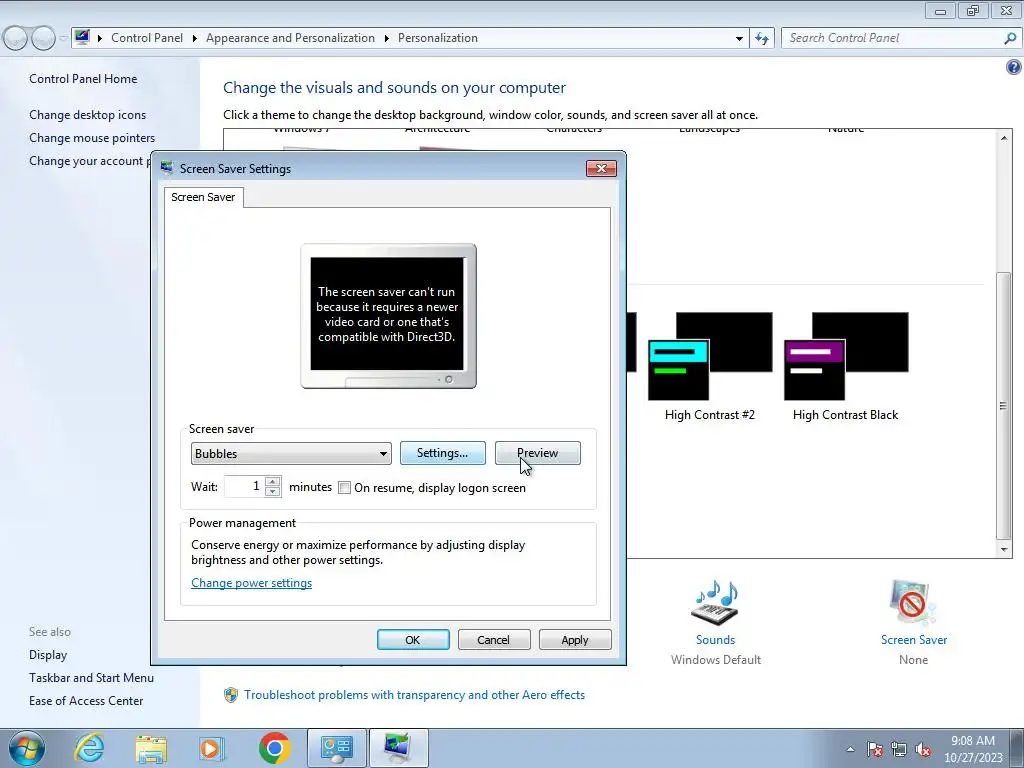Image resolution: width=1024 pixels, height=768 pixels.
Task: Click the screen saver Settings button
Action: [x=443, y=453]
